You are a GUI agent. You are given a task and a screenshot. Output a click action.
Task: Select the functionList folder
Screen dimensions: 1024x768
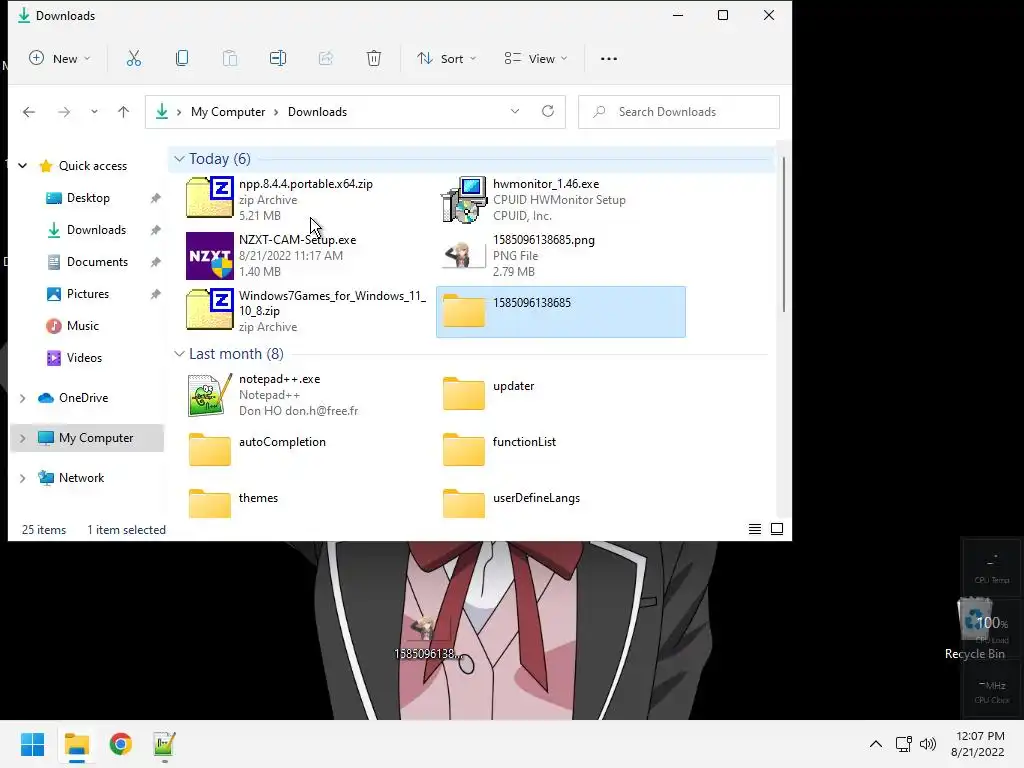(x=499, y=450)
